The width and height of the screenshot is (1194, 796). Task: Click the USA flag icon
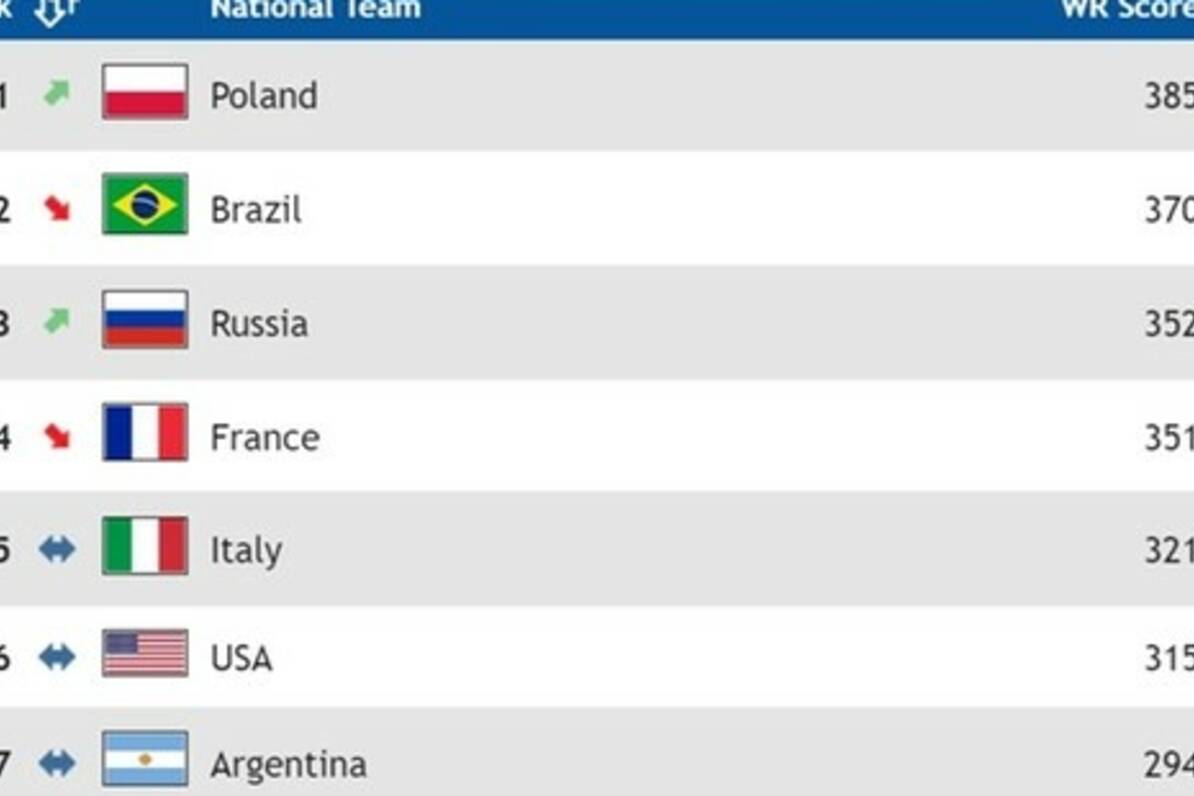[145, 653]
